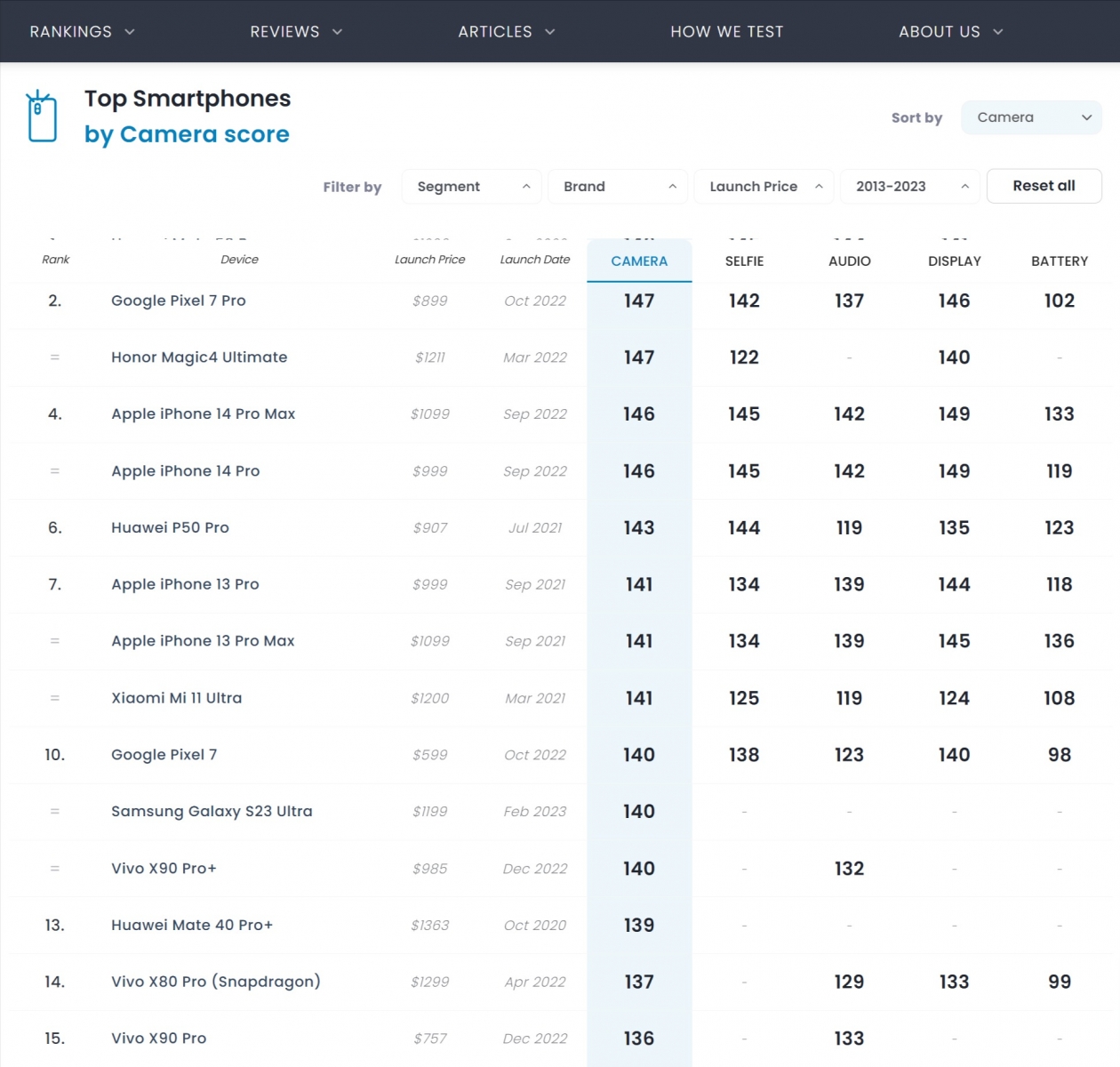This screenshot has height=1067, width=1120.
Task: Select the BATTERY column tab
Action: coord(1060,261)
